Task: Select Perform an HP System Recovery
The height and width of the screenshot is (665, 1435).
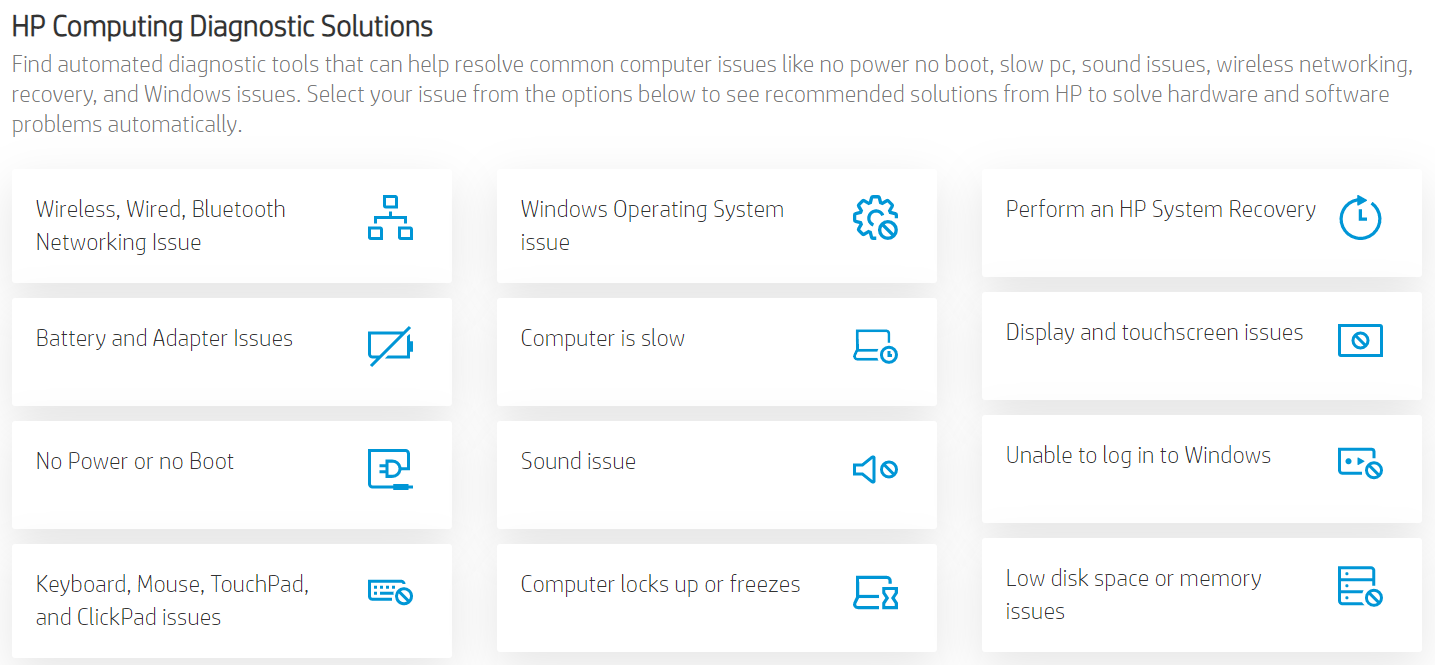Action: [x=1160, y=209]
